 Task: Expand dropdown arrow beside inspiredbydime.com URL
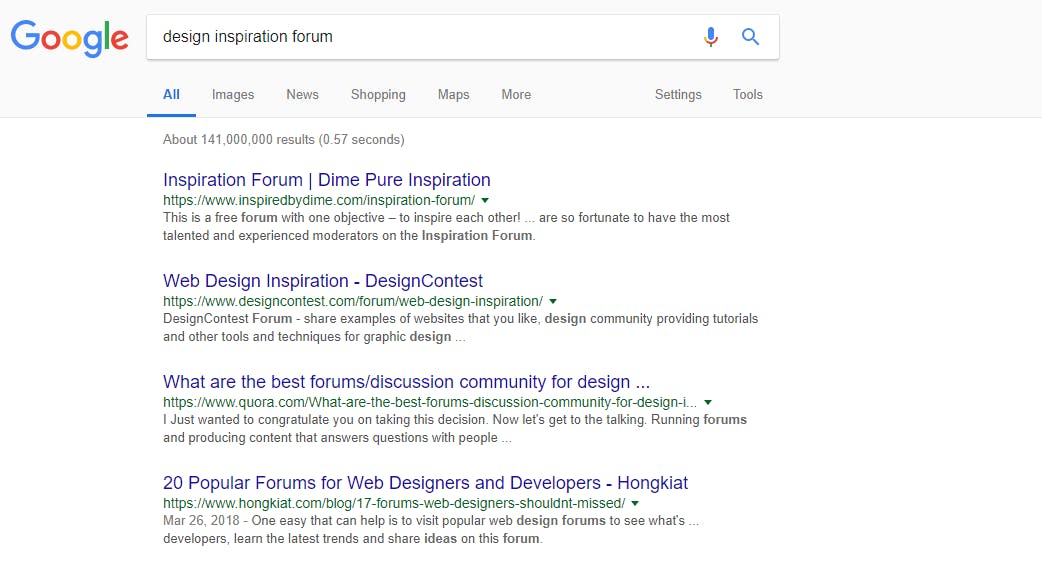[485, 200]
